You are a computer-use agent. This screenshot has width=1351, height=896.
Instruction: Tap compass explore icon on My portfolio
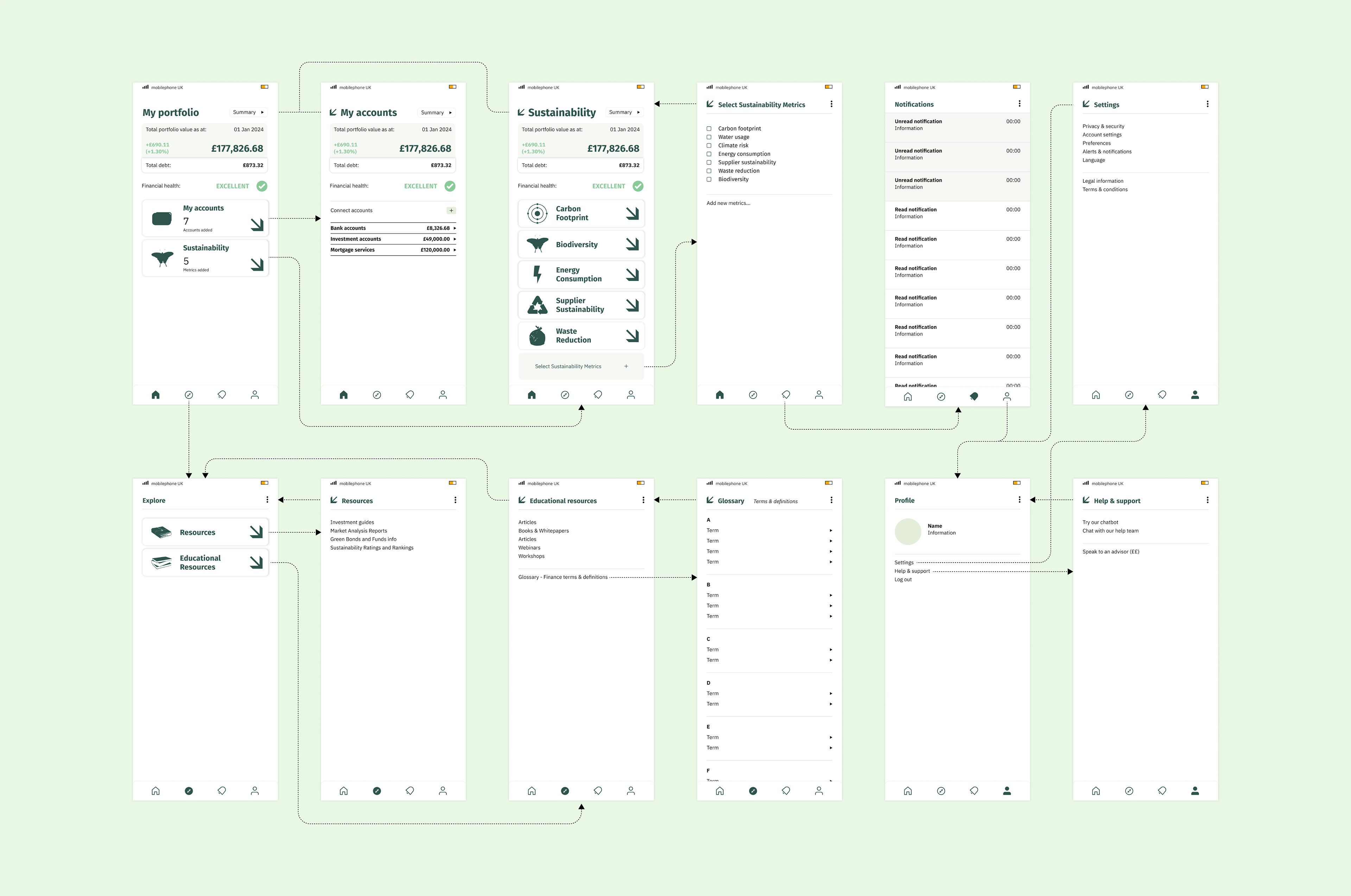point(189,395)
